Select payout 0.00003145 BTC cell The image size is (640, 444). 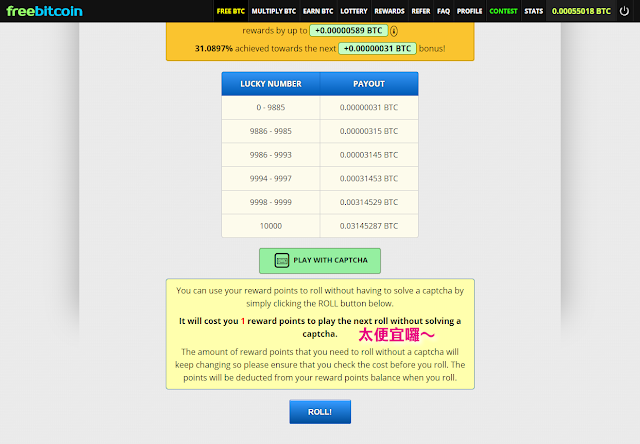click(369, 155)
